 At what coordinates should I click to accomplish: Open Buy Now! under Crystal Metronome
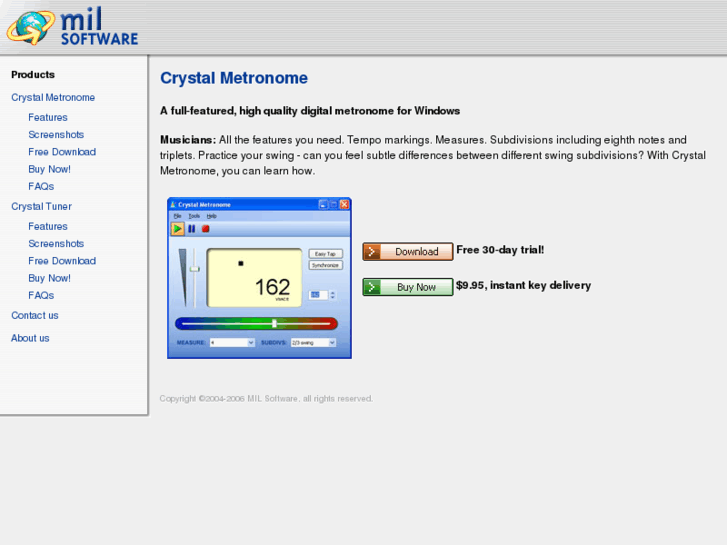(50, 169)
